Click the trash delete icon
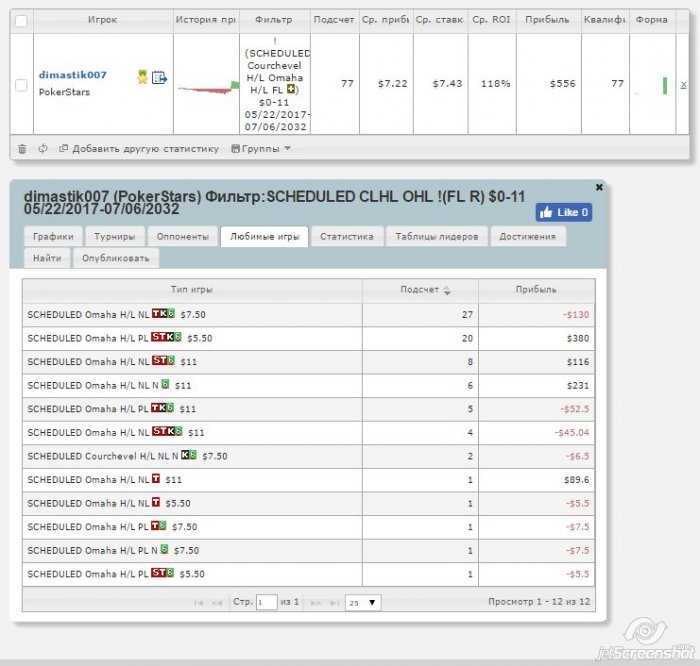Screen dimensions: 700x666 [22, 149]
